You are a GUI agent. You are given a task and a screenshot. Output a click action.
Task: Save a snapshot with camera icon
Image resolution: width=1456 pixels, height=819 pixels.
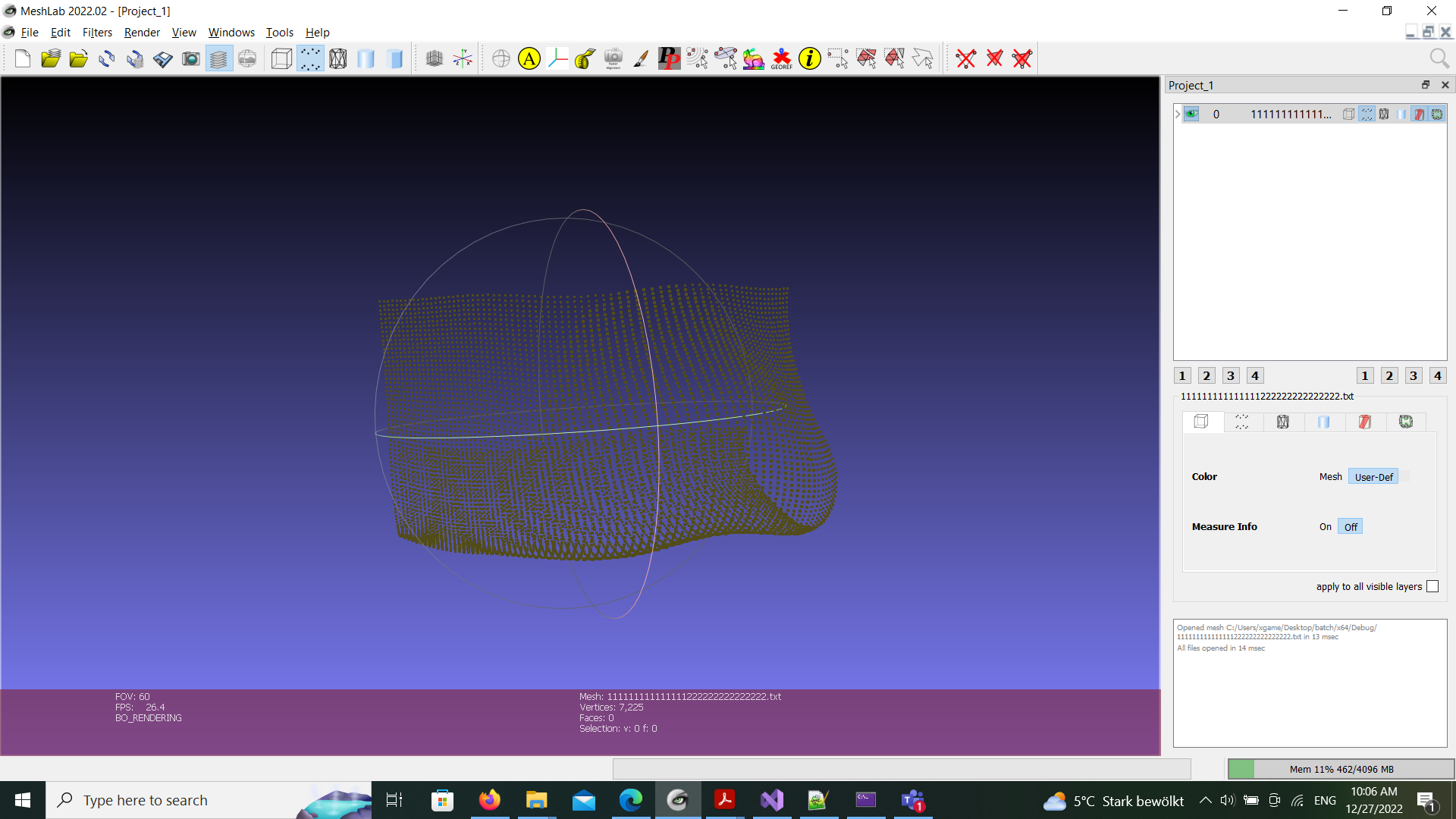191,58
